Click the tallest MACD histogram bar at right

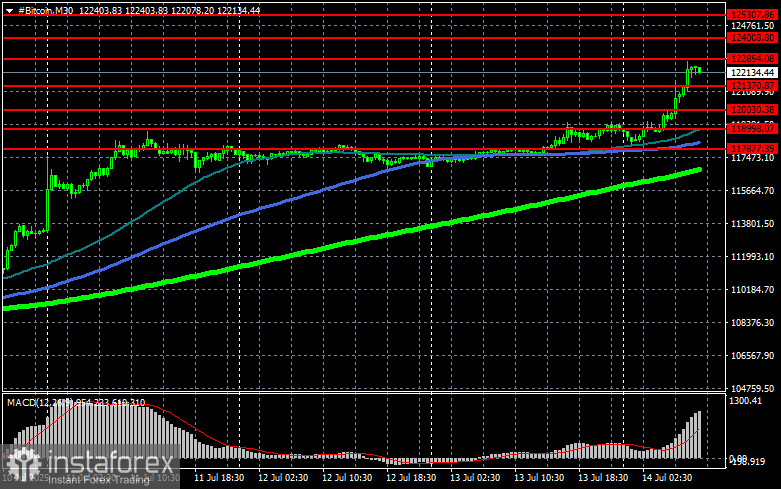tap(699, 435)
